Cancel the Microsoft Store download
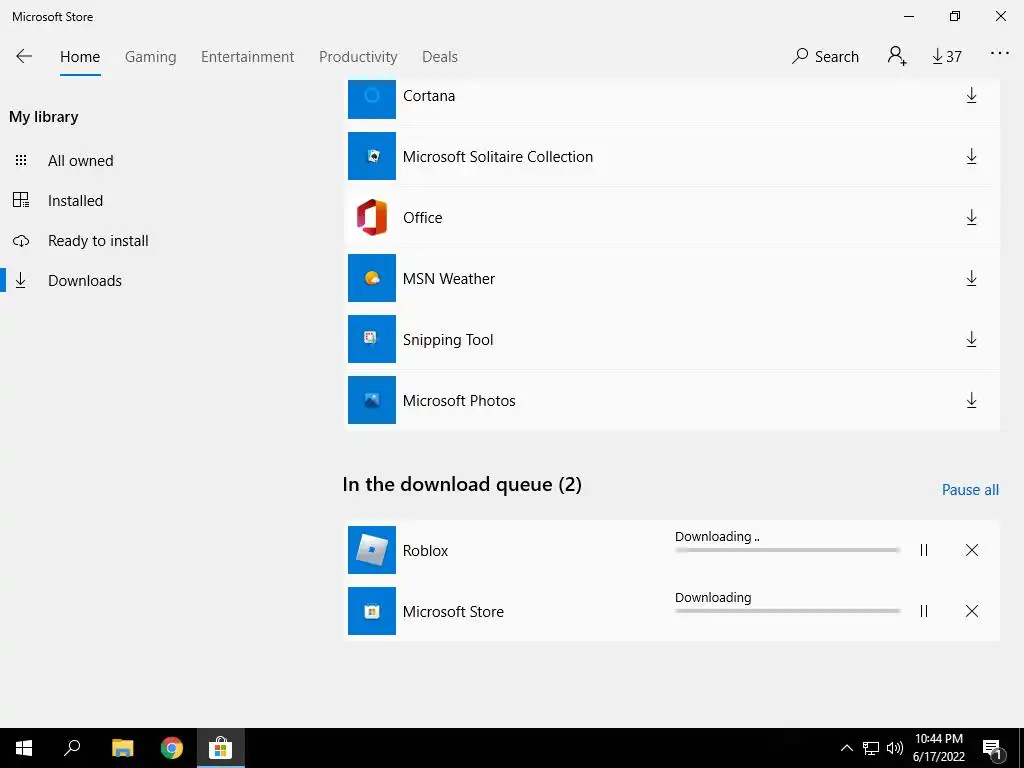The height and width of the screenshot is (768, 1024). click(x=972, y=611)
